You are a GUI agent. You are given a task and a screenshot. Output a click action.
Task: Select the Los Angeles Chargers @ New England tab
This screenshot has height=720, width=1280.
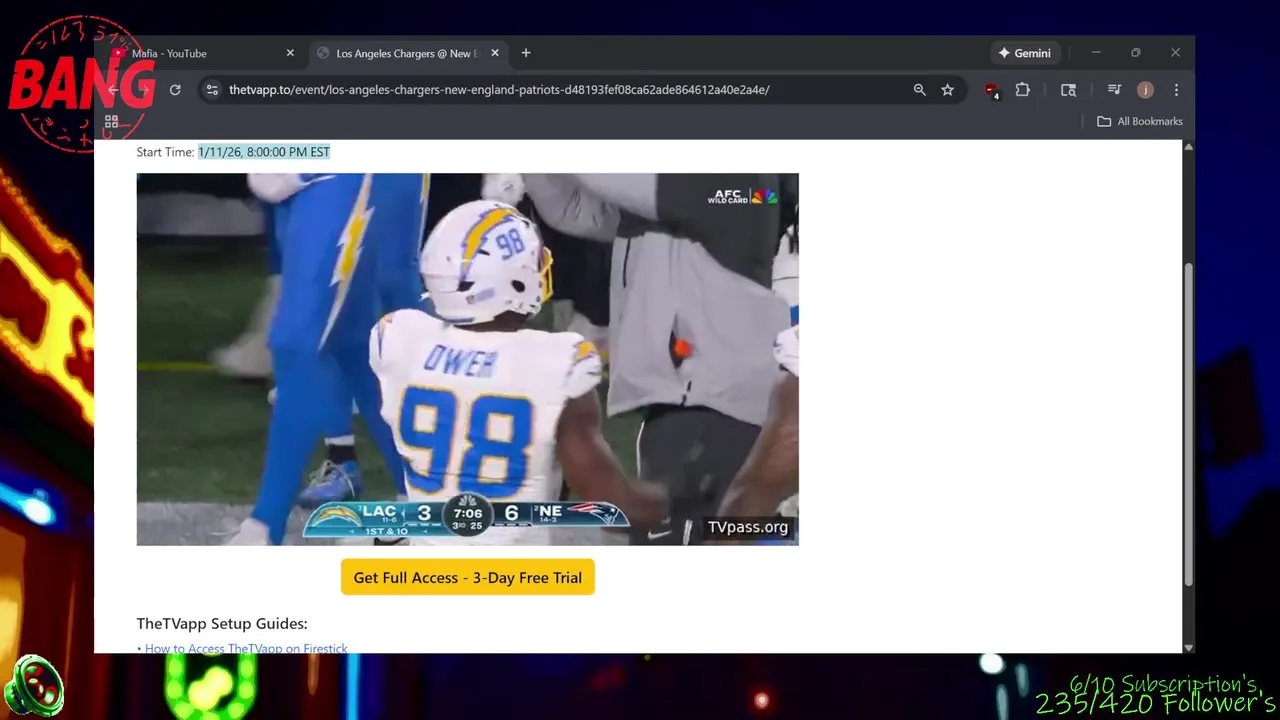407,53
